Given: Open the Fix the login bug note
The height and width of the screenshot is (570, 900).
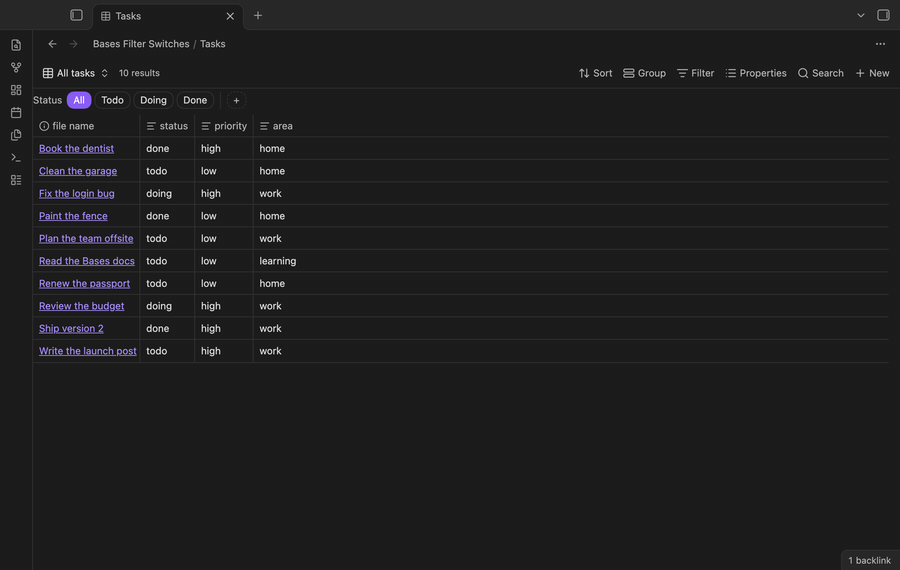Looking at the screenshot, I should point(77,193).
